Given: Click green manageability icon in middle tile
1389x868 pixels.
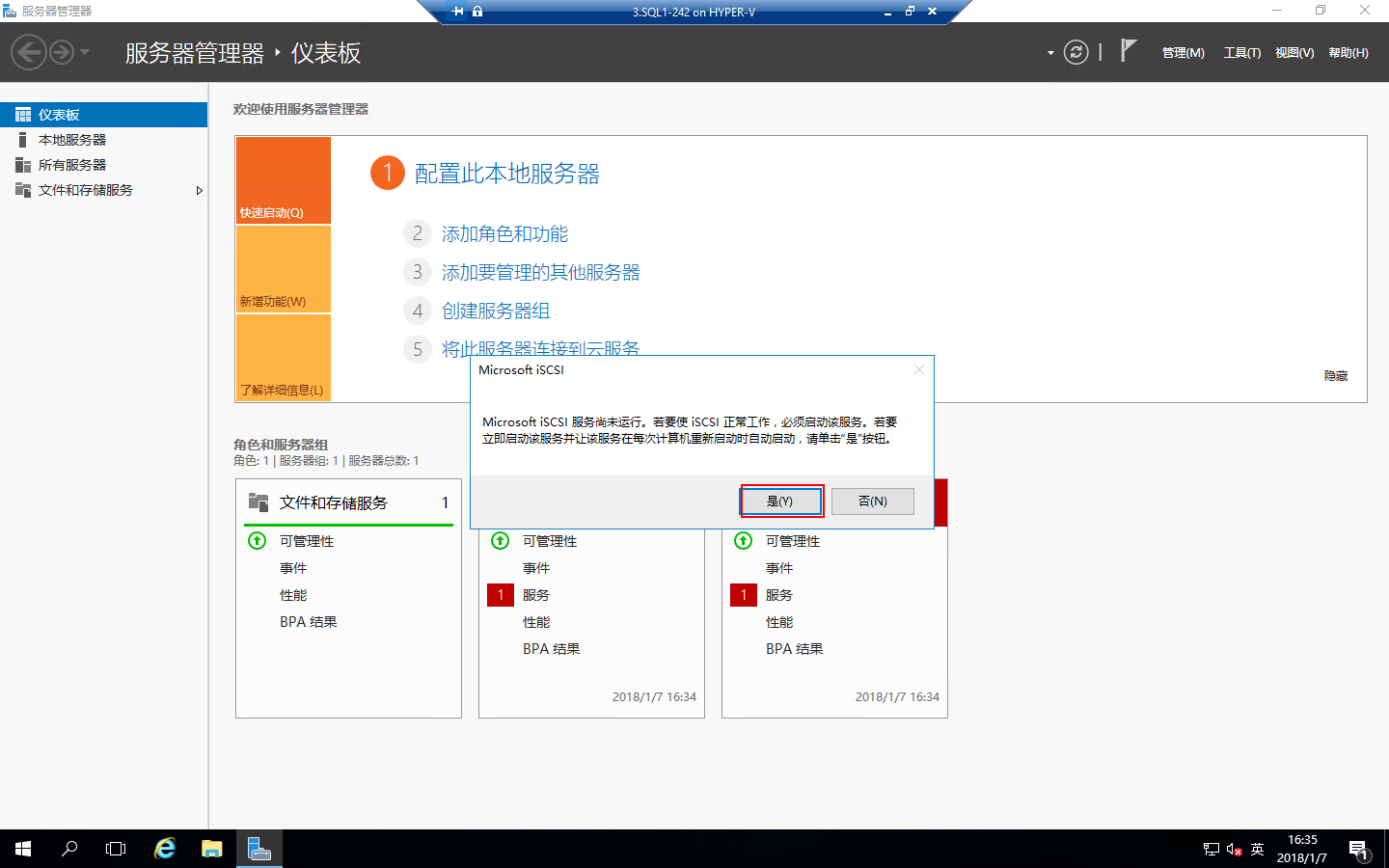Looking at the screenshot, I should (x=501, y=541).
